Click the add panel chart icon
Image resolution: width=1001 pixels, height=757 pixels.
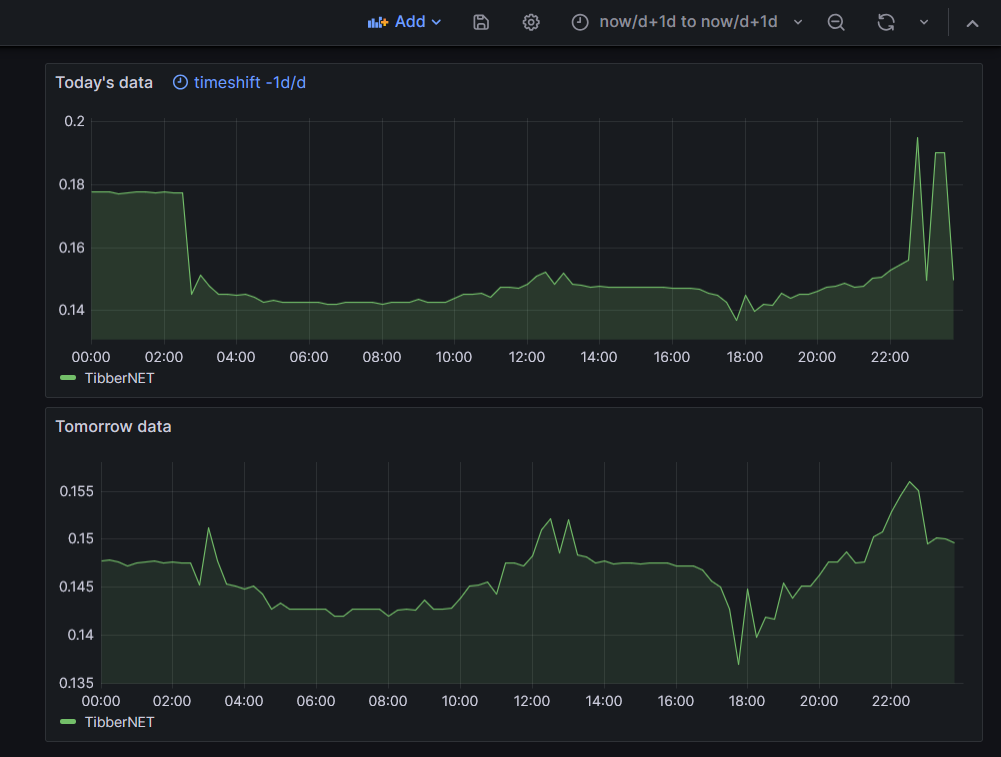click(x=378, y=22)
